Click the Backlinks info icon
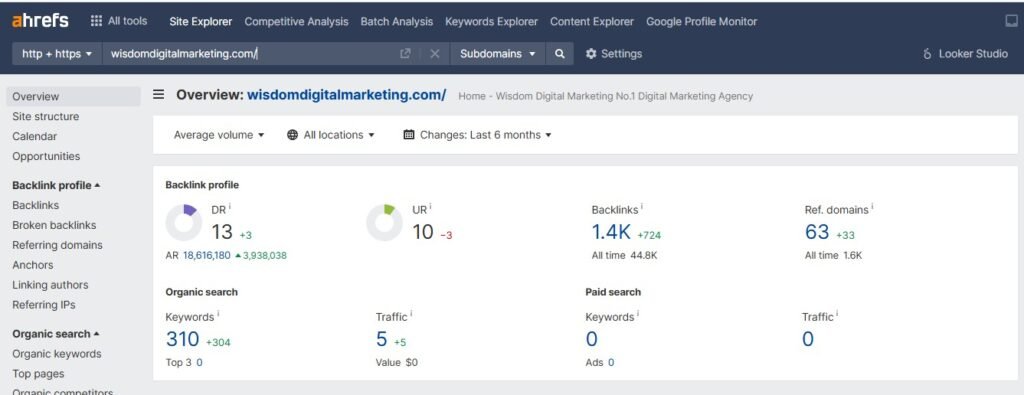Screen dimensions: 1024x395 pos(642,206)
